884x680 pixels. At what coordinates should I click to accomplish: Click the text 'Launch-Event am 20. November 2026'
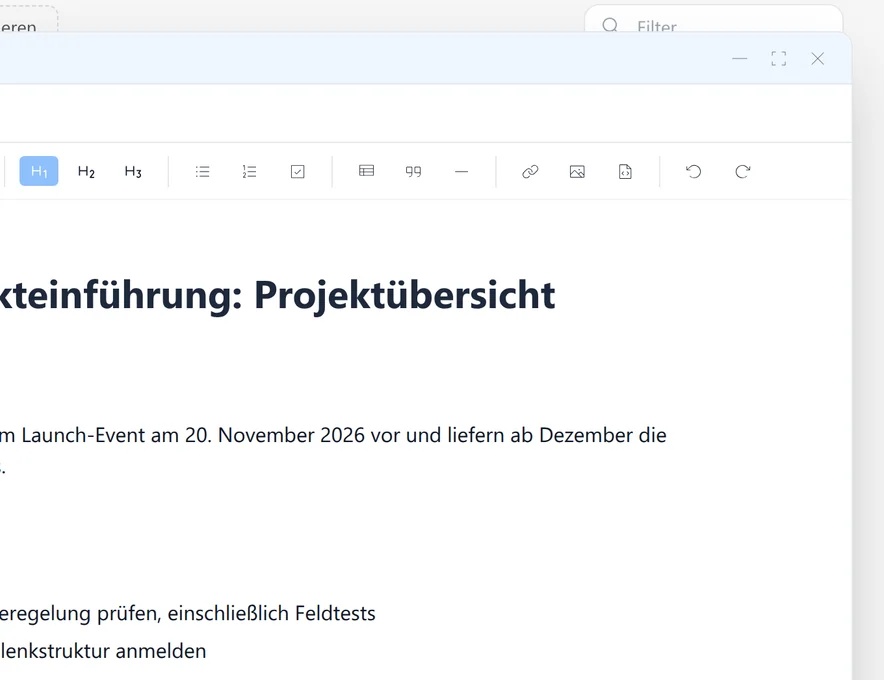193,435
